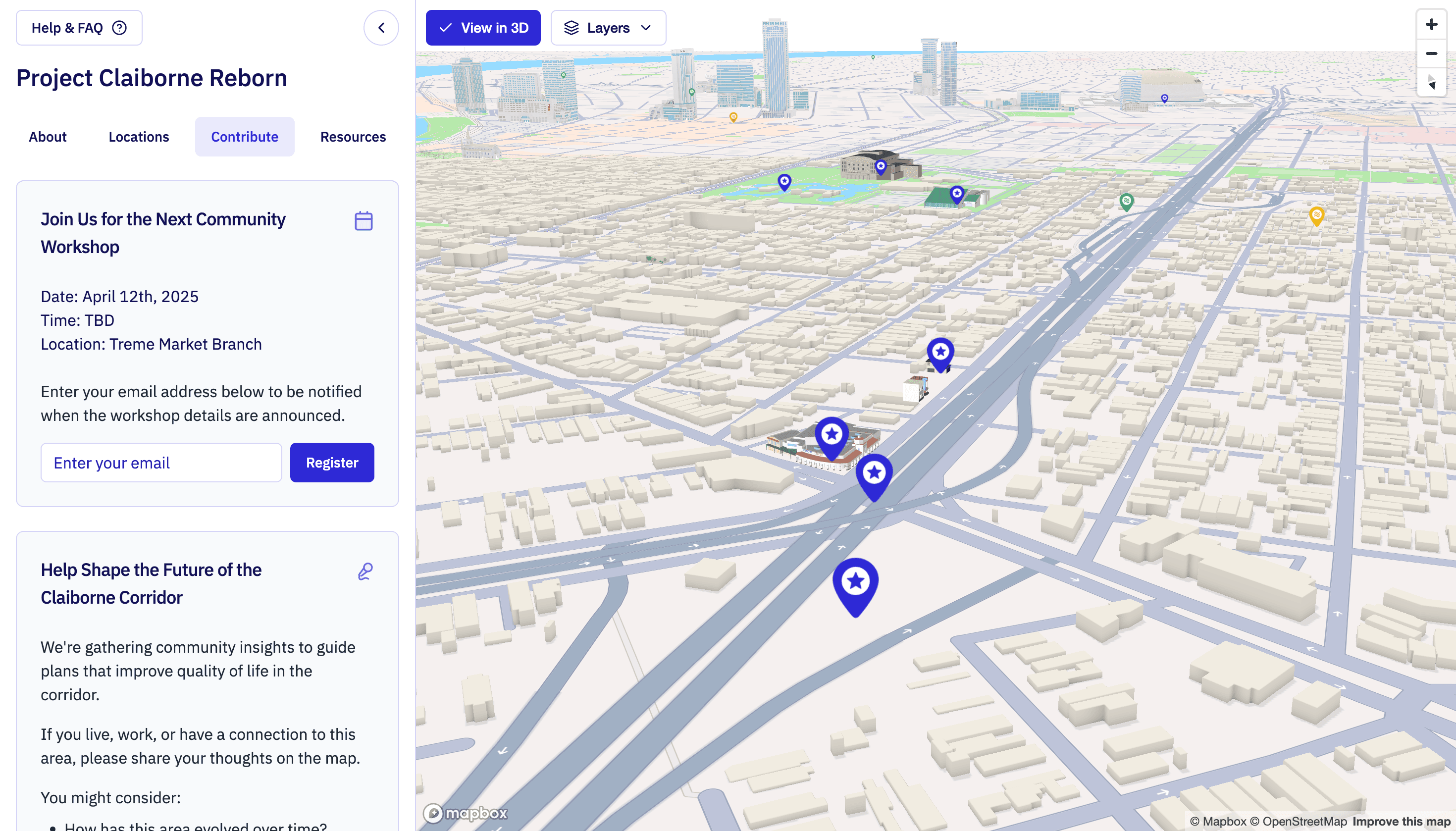Select the star marker above the small white building
1456x831 pixels.
[940, 355]
